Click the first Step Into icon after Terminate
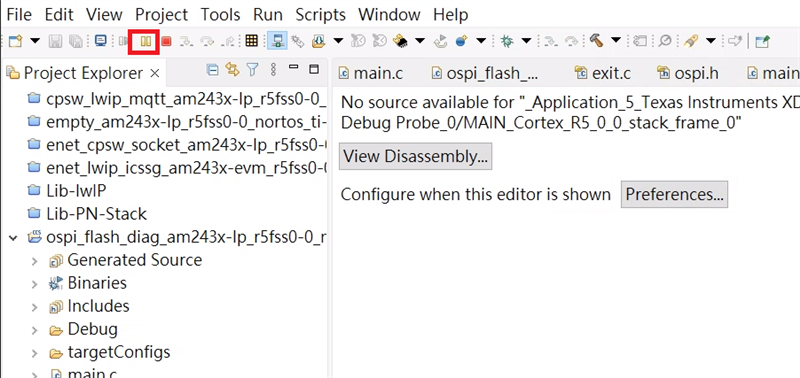800x378 pixels. (x=186, y=41)
